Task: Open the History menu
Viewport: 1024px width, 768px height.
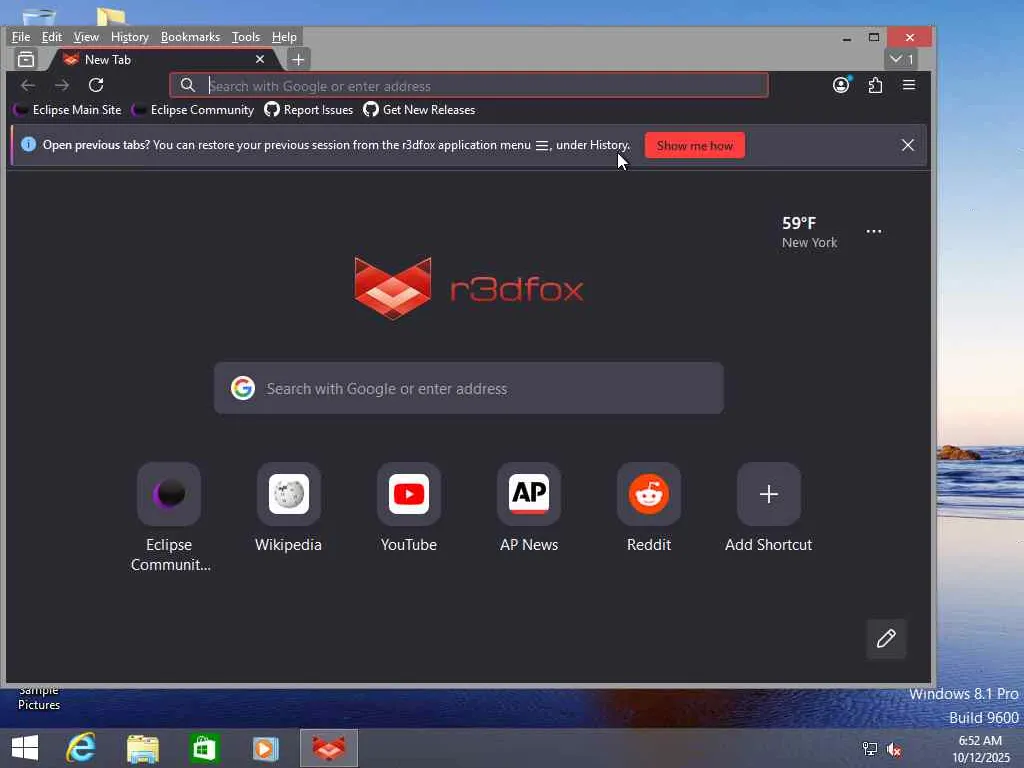Action: pyautogui.click(x=129, y=37)
